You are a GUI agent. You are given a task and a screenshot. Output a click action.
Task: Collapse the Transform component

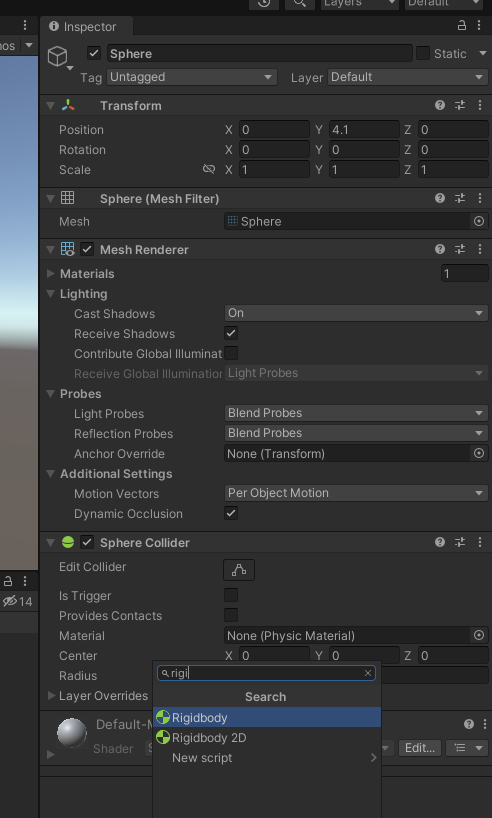click(51, 105)
